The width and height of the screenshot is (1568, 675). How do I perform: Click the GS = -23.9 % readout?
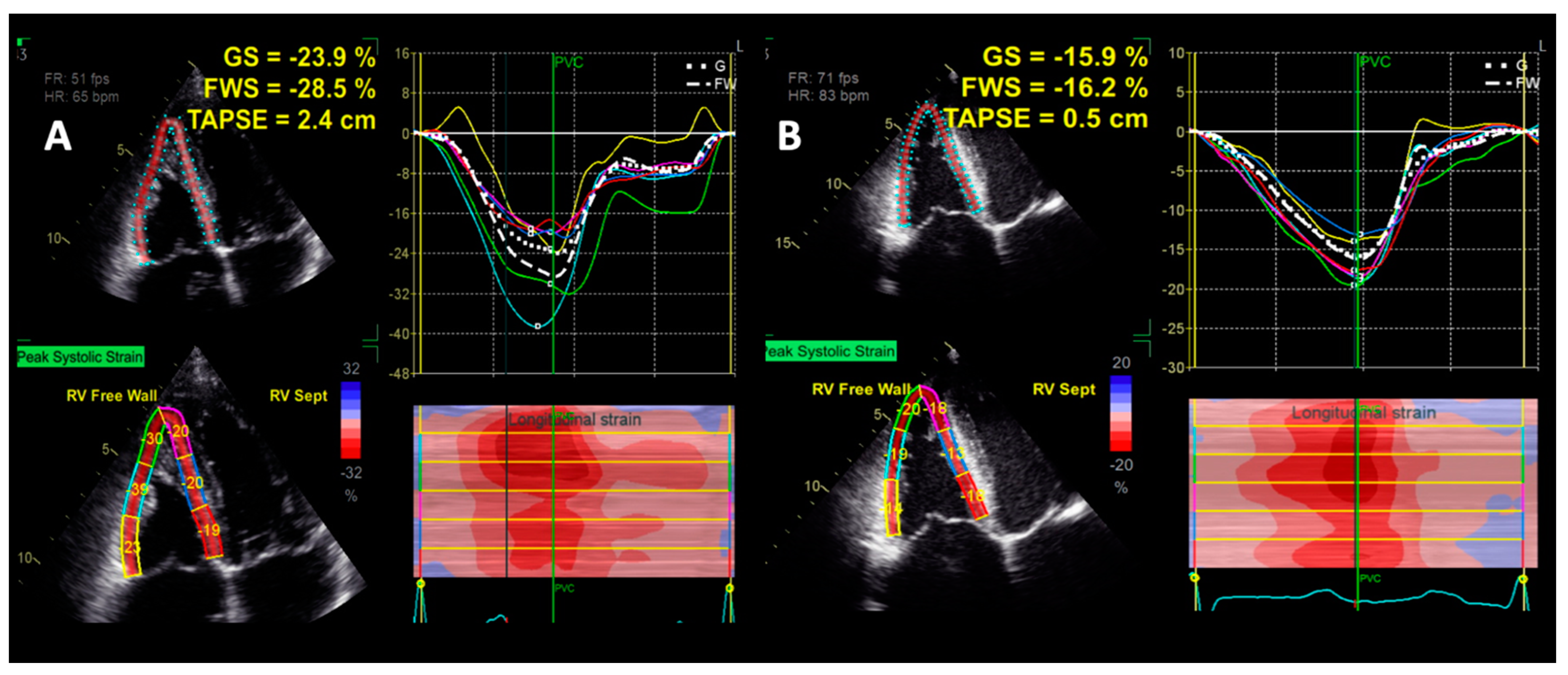point(299,57)
